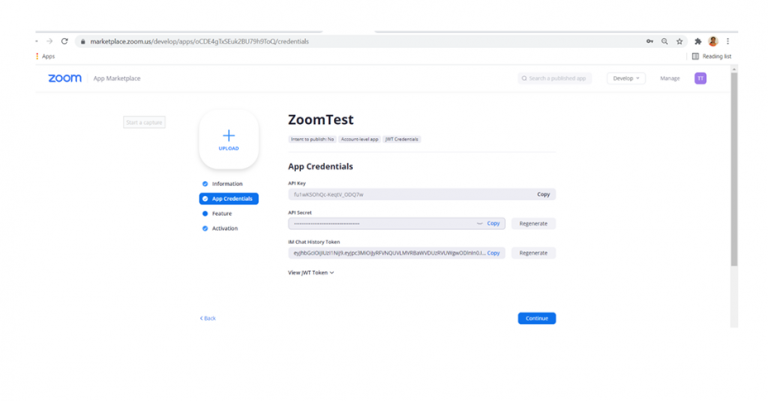Click the API Secret masked field

(x=397, y=224)
